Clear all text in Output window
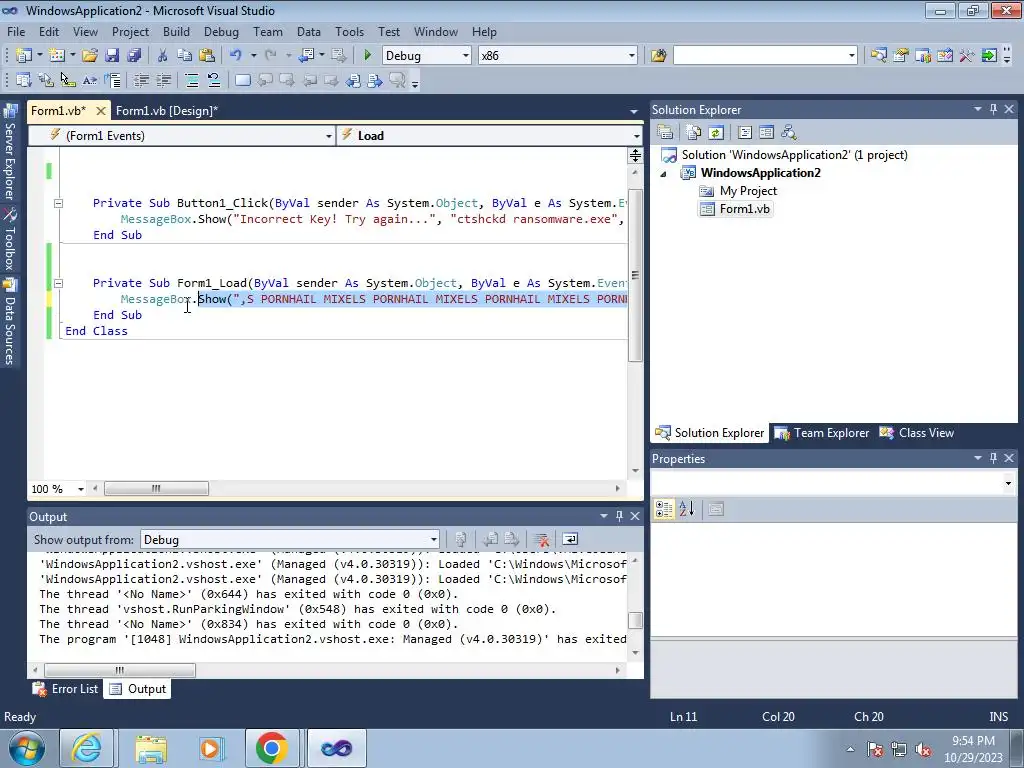The width and height of the screenshot is (1024, 768). [x=541, y=539]
